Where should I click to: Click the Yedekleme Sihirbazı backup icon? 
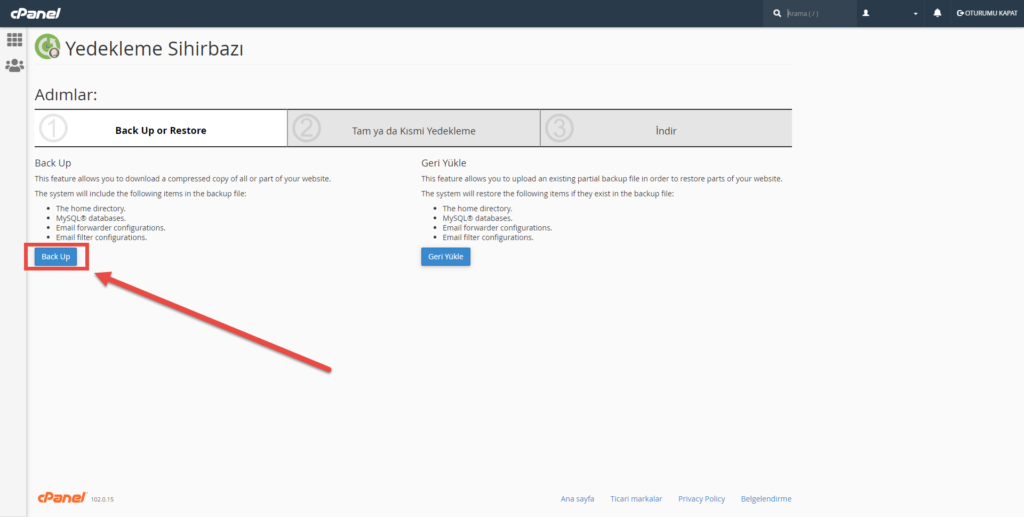click(47, 47)
